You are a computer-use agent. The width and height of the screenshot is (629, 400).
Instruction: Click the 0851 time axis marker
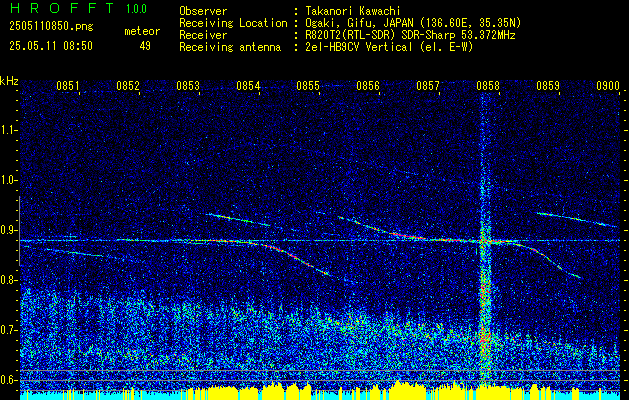tap(68, 85)
